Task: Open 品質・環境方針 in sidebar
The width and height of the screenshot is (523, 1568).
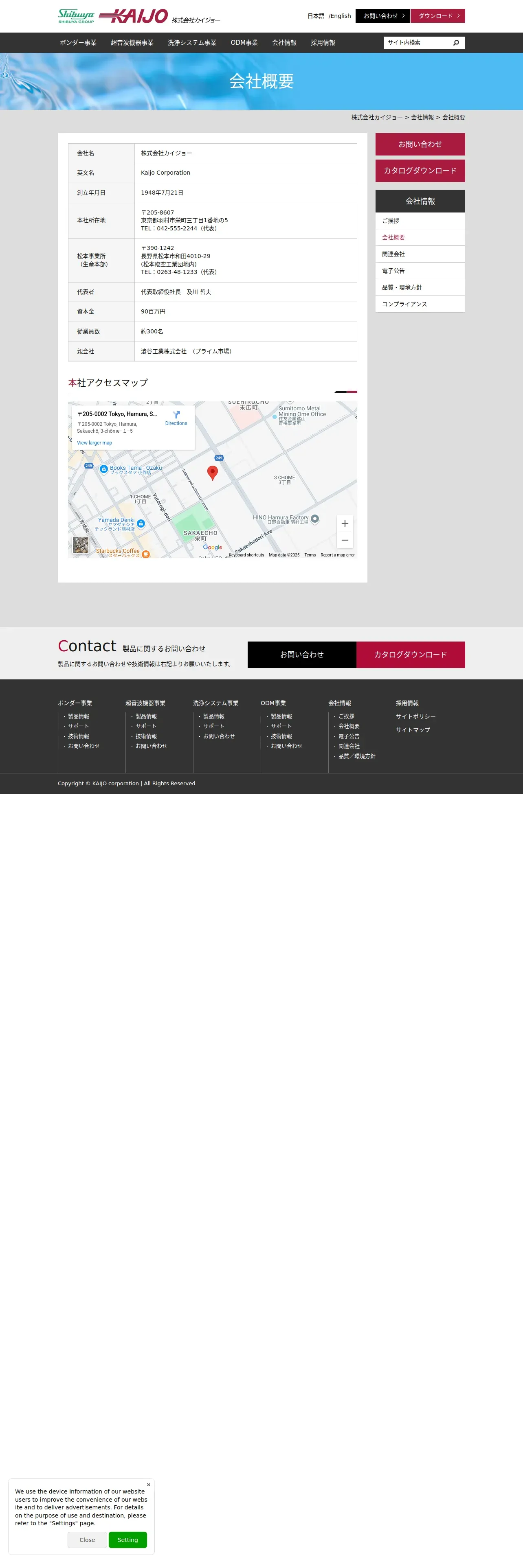Action: click(420, 288)
